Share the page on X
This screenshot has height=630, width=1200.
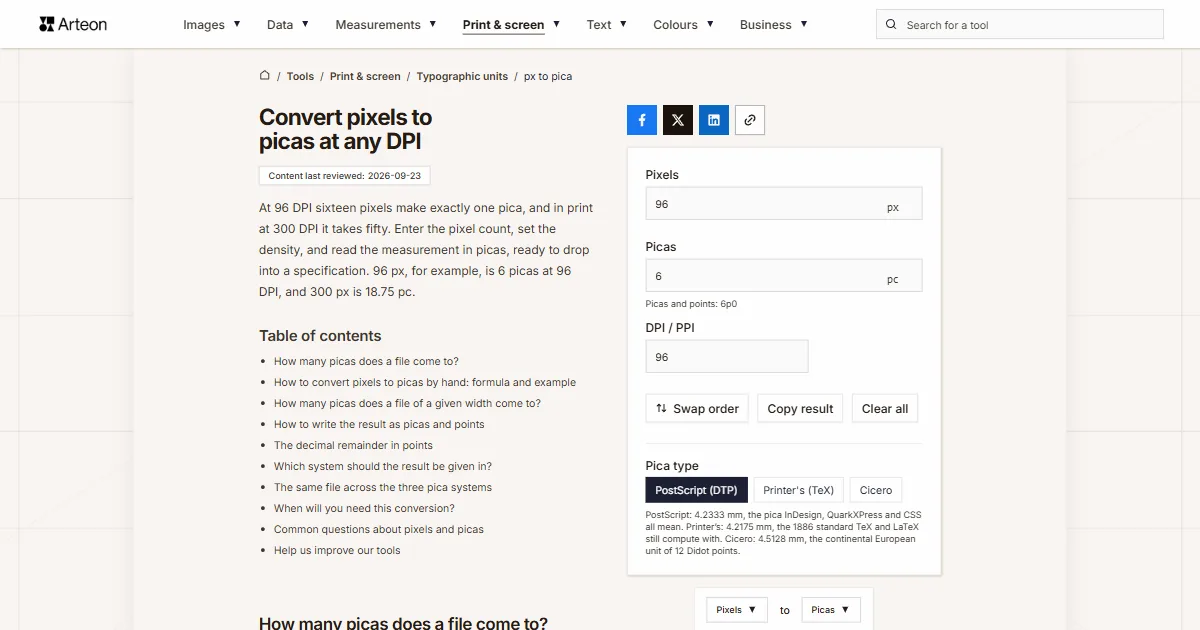[x=678, y=120]
